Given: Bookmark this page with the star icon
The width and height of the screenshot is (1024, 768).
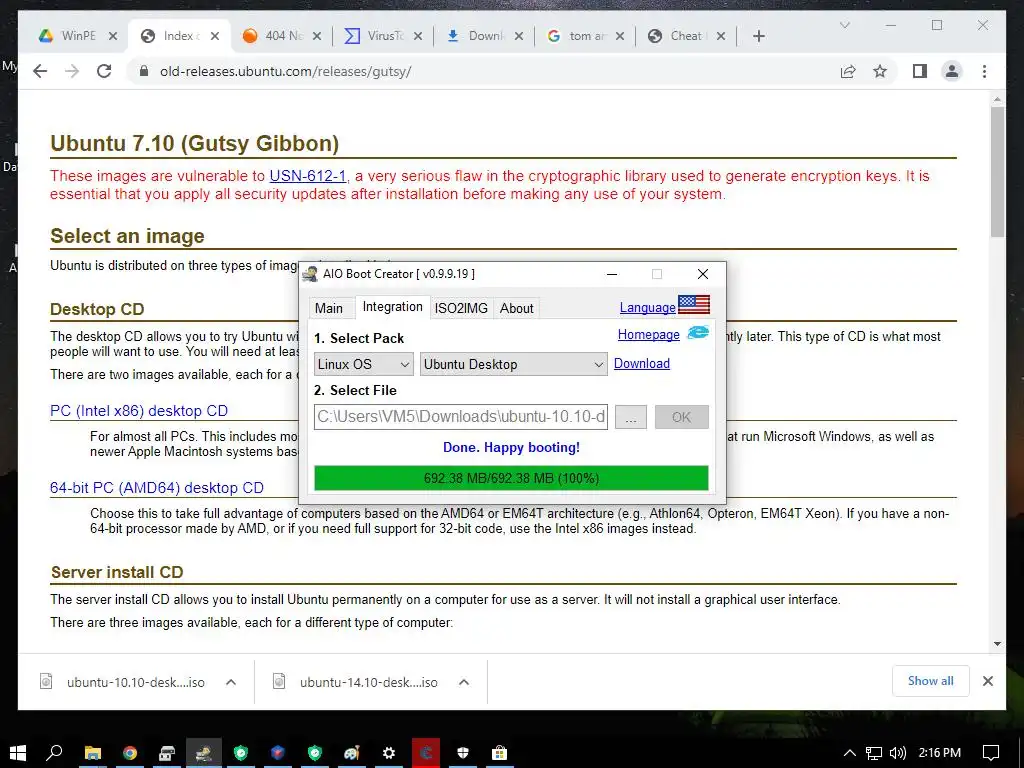Looking at the screenshot, I should point(880,71).
